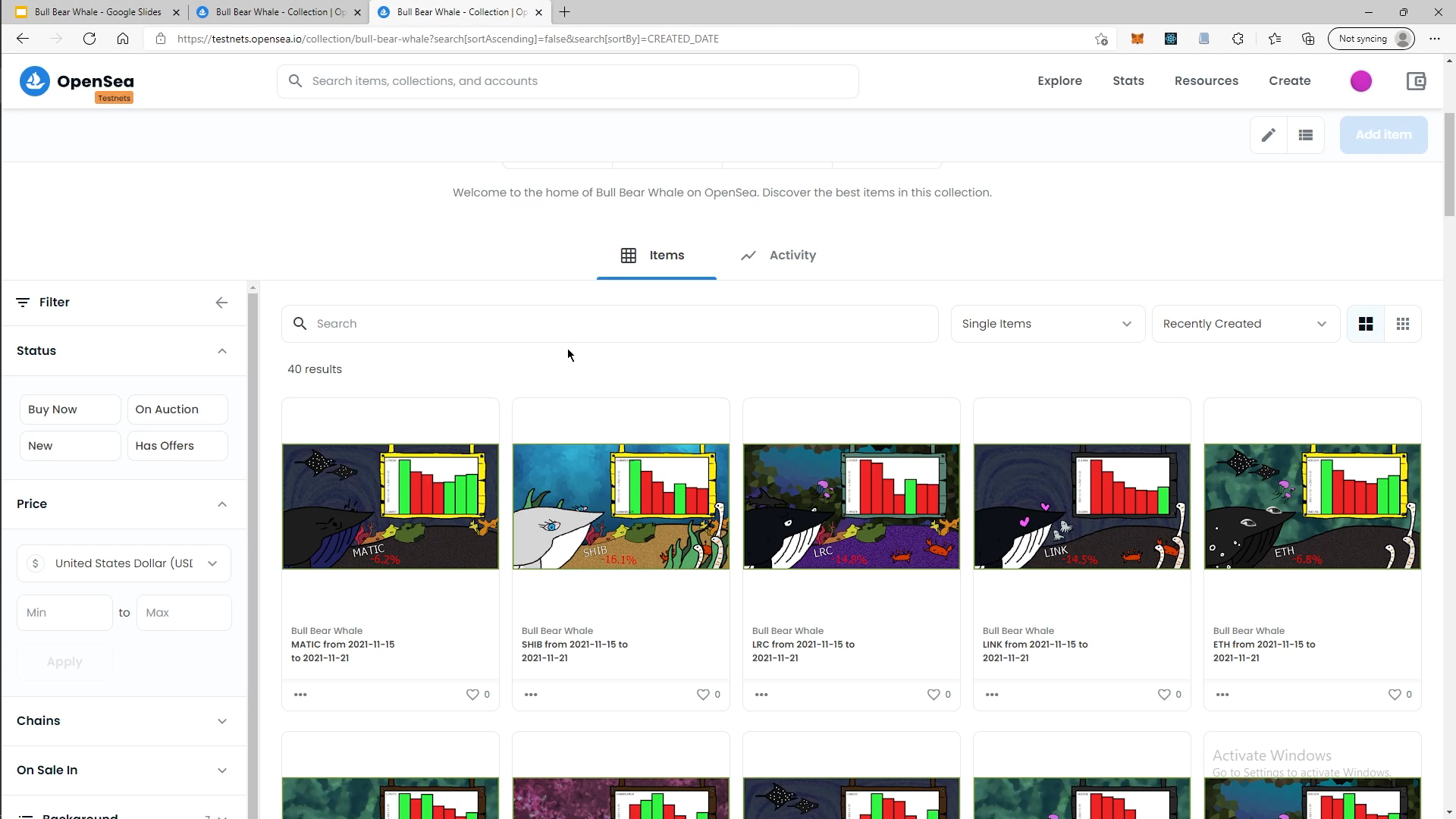This screenshot has width=1456, height=819.
Task: Open the collection list-view menu icon
Action: point(1306,135)
